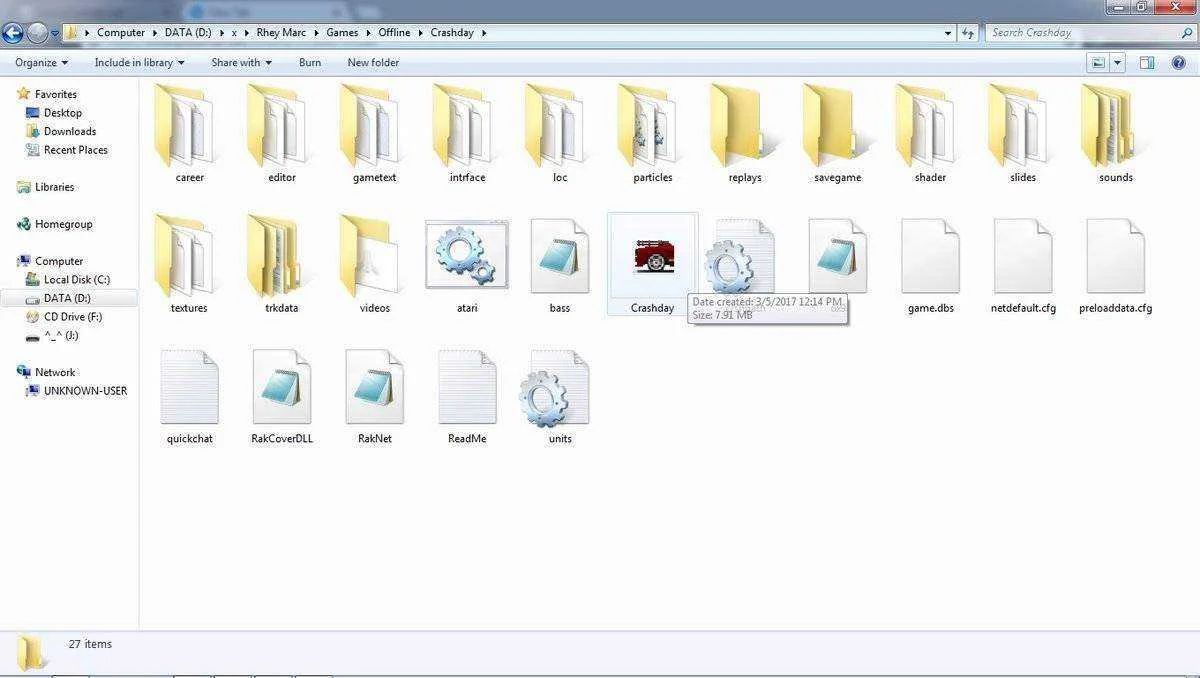Select the game.dbs file
Screen dimensions: 1200x678
point(930,264)
